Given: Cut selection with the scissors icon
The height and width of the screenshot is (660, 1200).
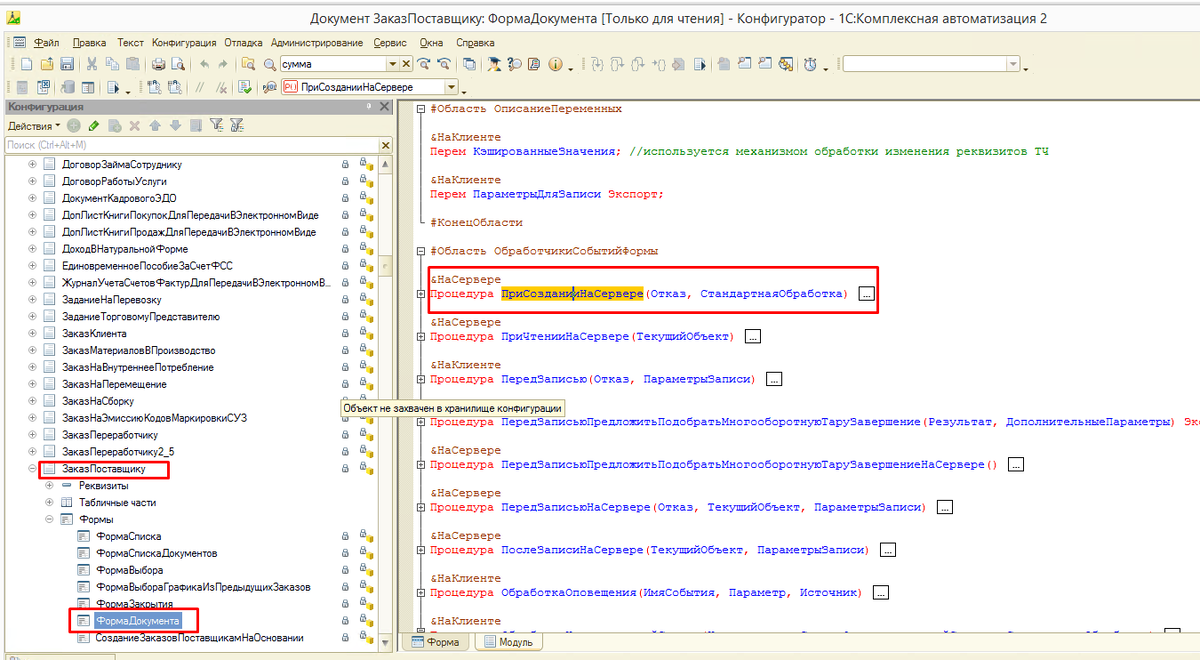Looking at the screenshot, I should [92, 64].
